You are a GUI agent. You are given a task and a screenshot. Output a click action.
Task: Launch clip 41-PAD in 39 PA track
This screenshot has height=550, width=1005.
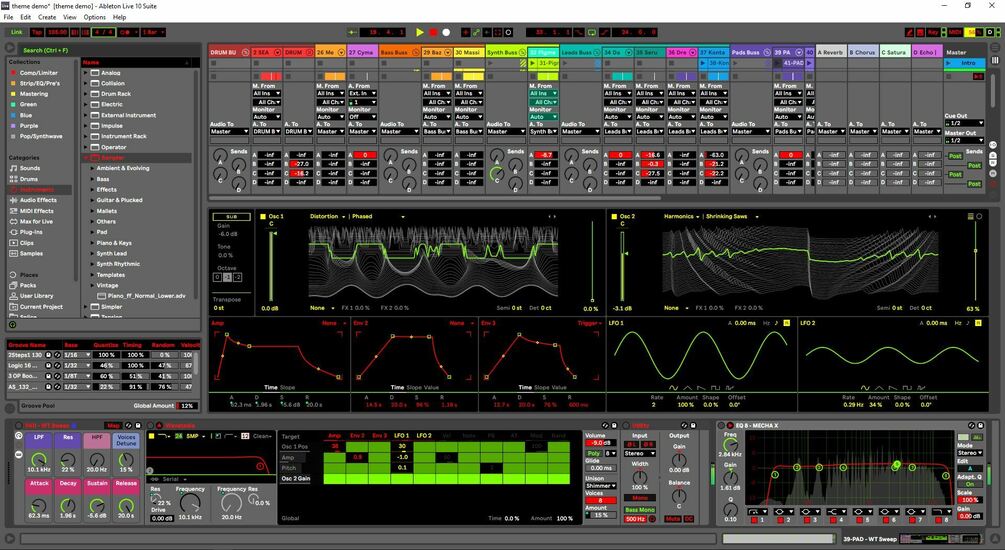[x=777, y=63]
